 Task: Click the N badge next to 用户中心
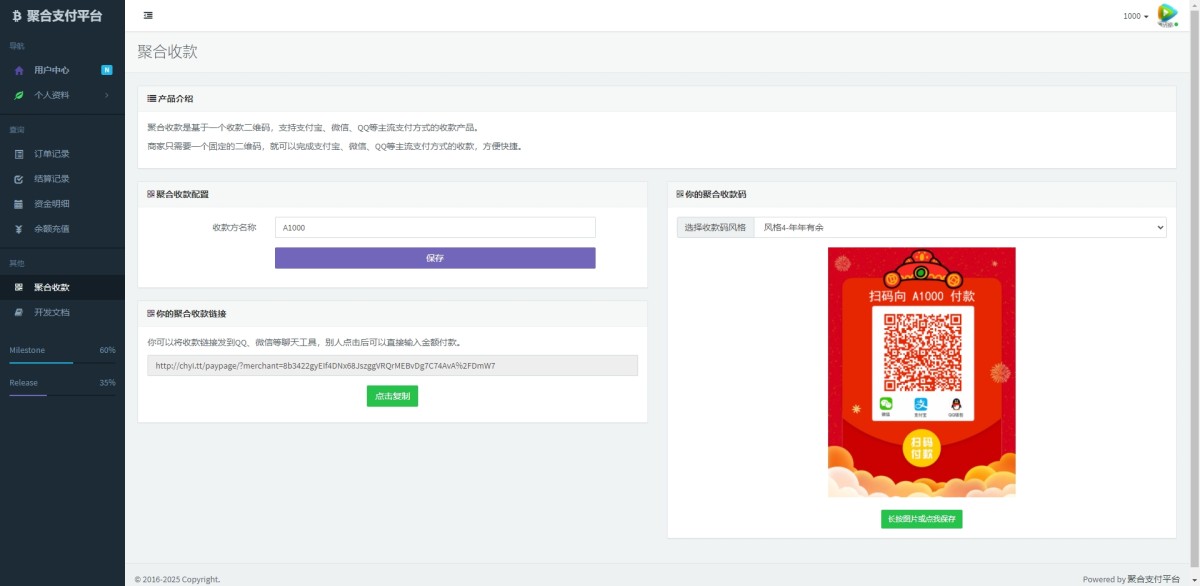coord(107,70)
